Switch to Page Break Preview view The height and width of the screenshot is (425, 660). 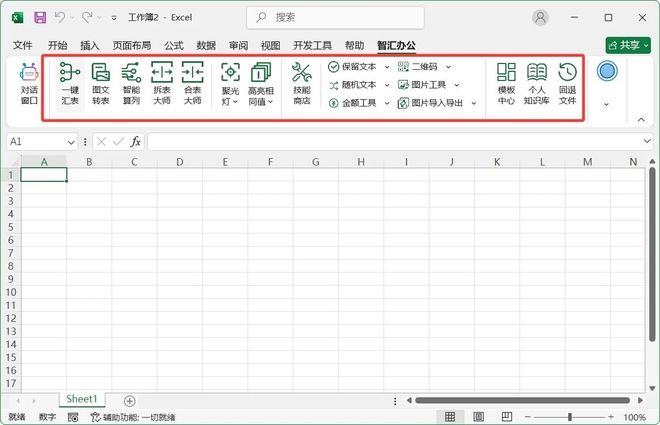click(507, 417)
